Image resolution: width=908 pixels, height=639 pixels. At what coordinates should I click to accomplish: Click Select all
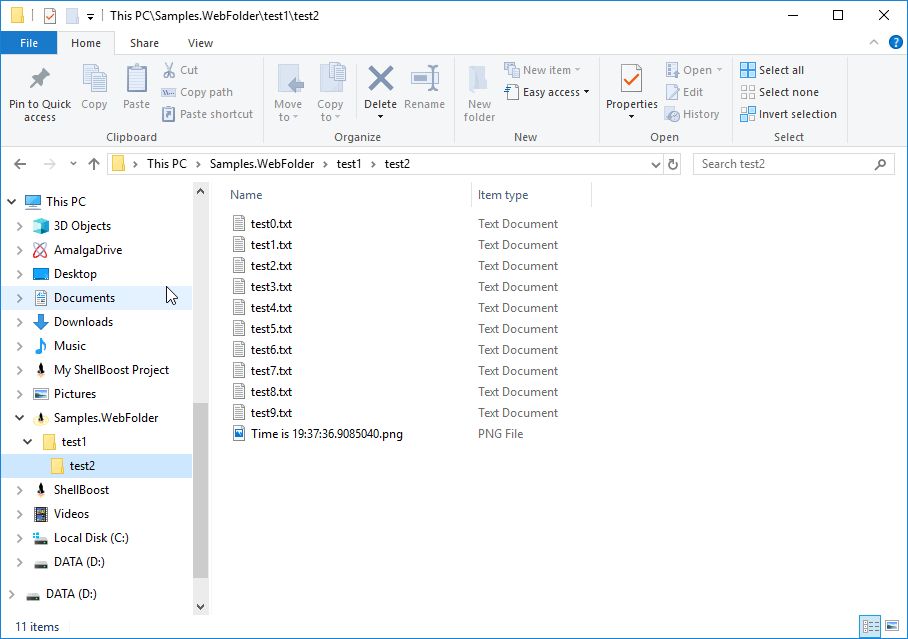click(x=772, y=70)
